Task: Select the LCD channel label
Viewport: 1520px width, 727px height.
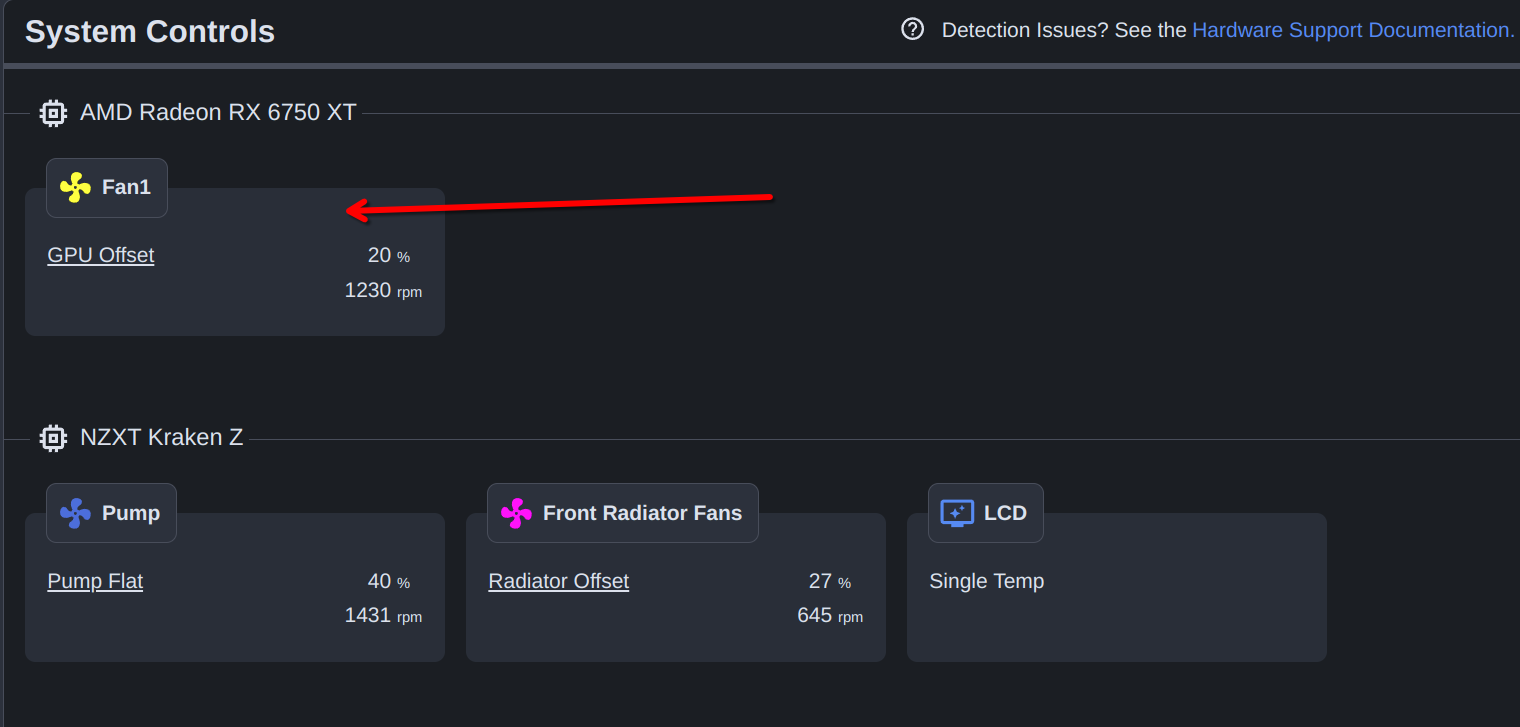Action: (1005, 513)
